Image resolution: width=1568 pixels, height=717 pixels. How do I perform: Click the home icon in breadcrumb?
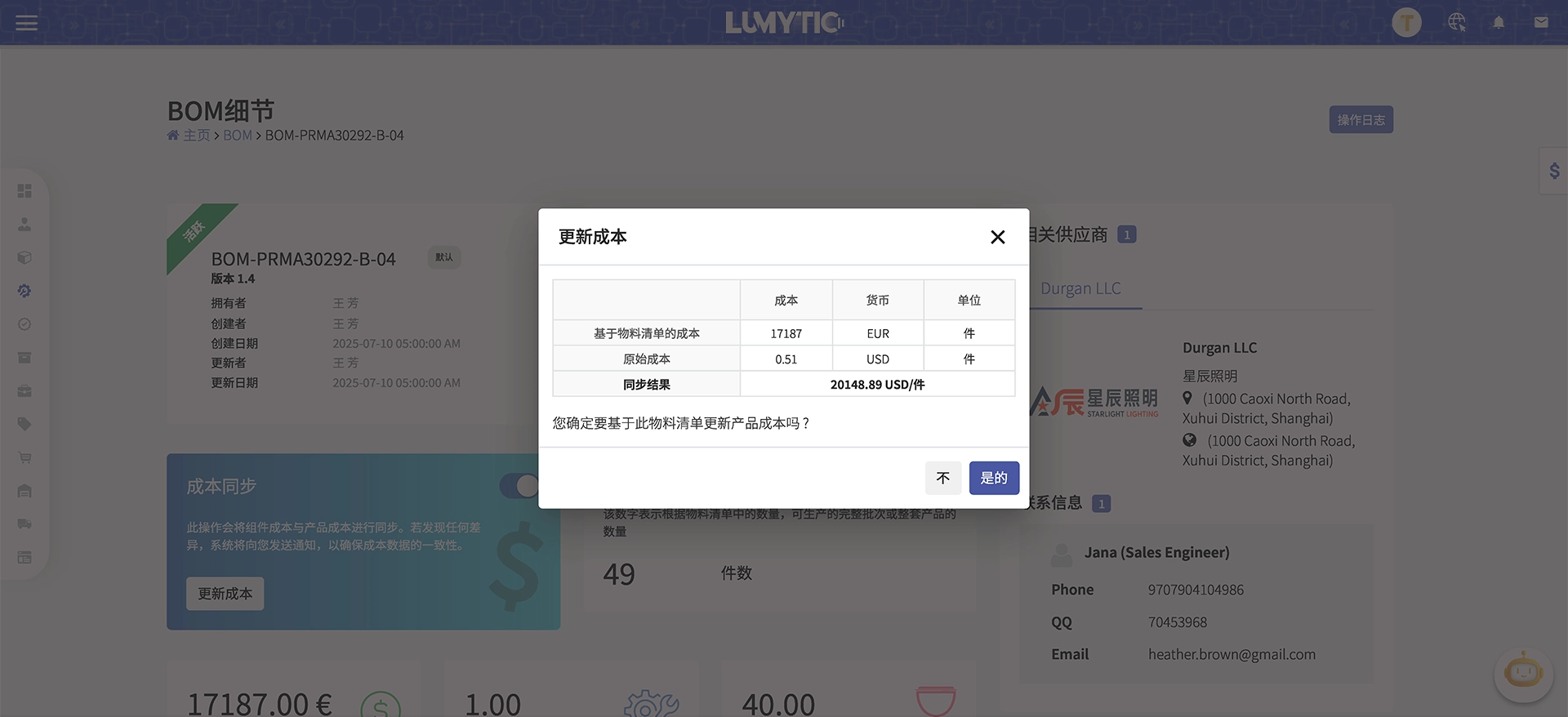click(173, 136)
